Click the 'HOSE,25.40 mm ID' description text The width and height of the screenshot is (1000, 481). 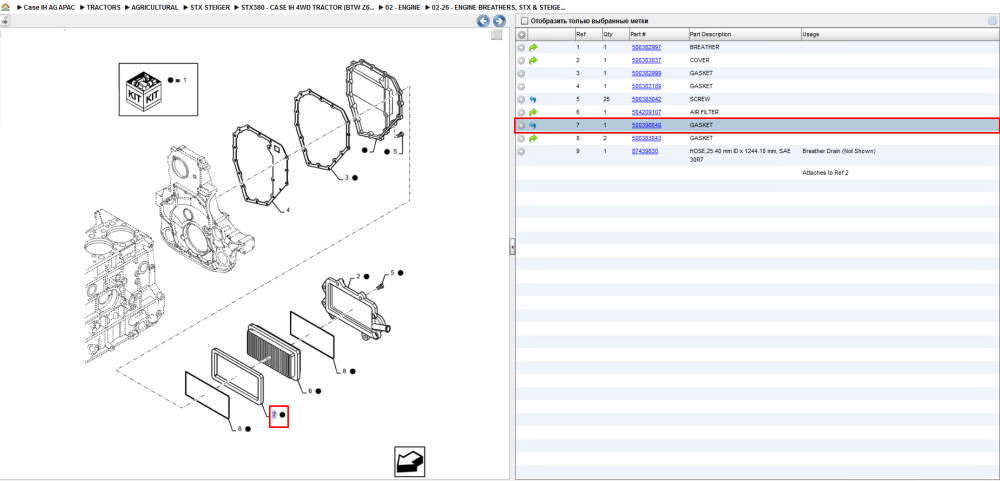(740, 156)
